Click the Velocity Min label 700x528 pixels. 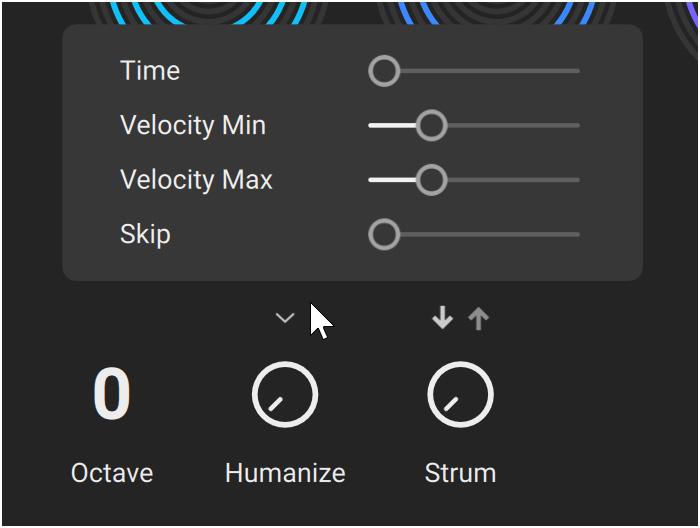[193, 126]
